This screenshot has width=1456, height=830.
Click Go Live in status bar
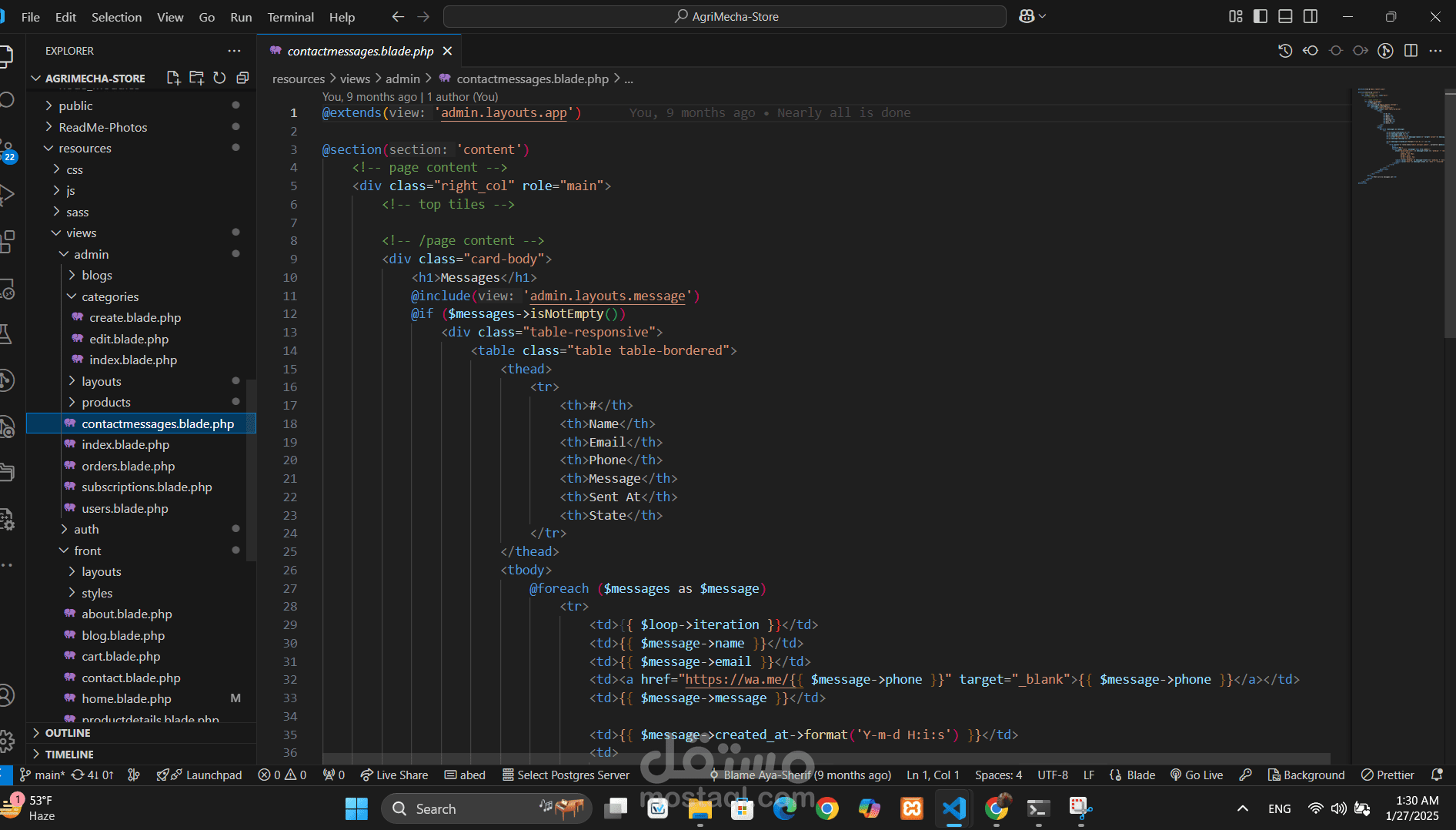[1197, 775]
